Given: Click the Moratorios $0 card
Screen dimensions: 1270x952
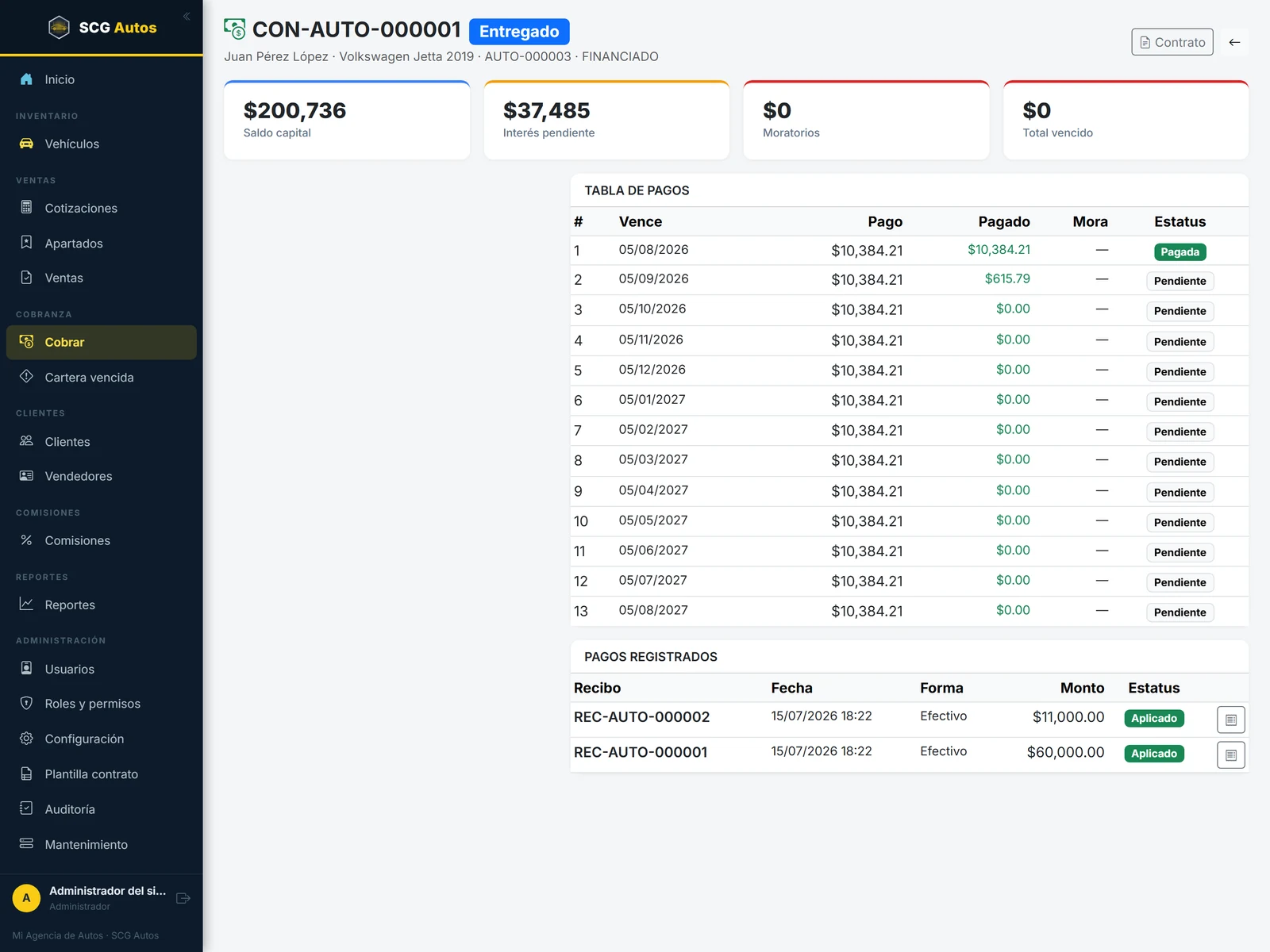Looking at the screenshot, I should click(x=866, y=120).
